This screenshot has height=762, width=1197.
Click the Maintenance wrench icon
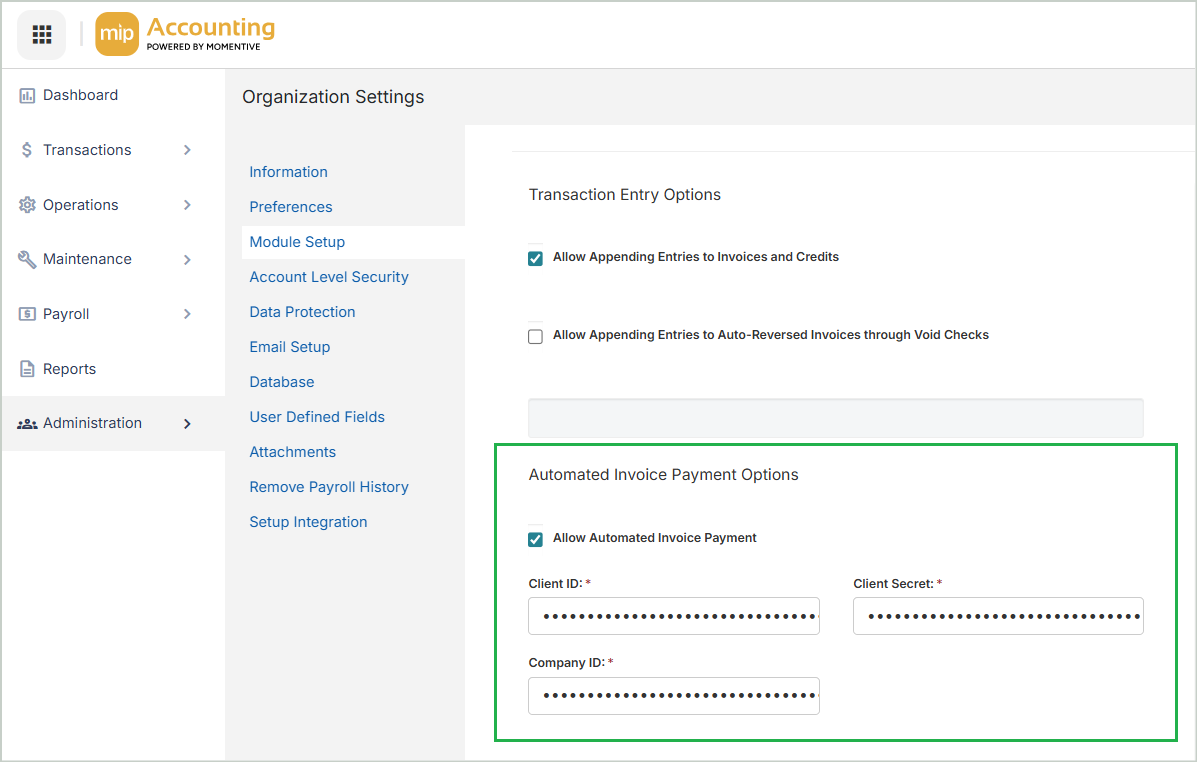coord(27,259)
